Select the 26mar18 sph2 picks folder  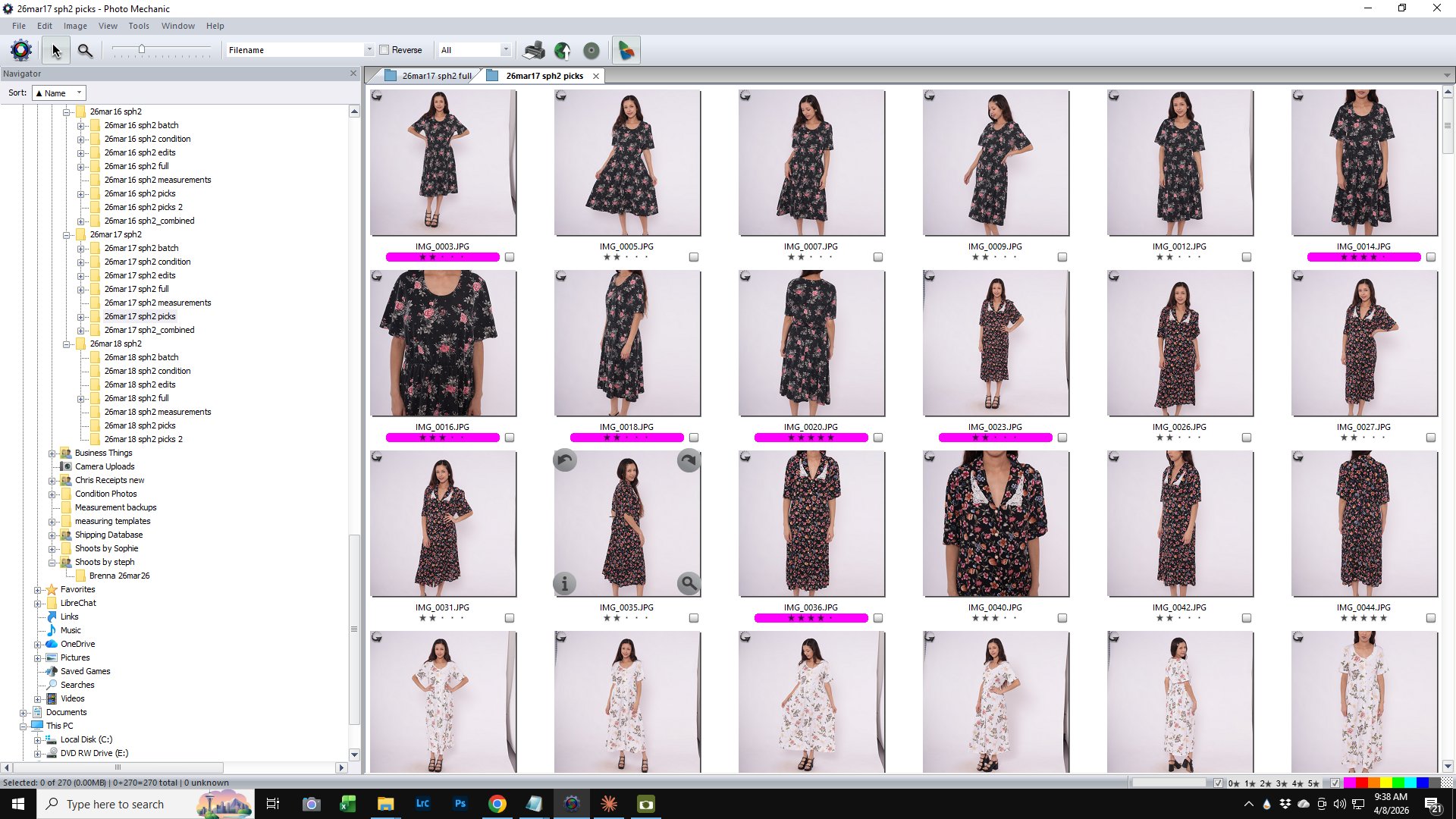pos(140,425)
